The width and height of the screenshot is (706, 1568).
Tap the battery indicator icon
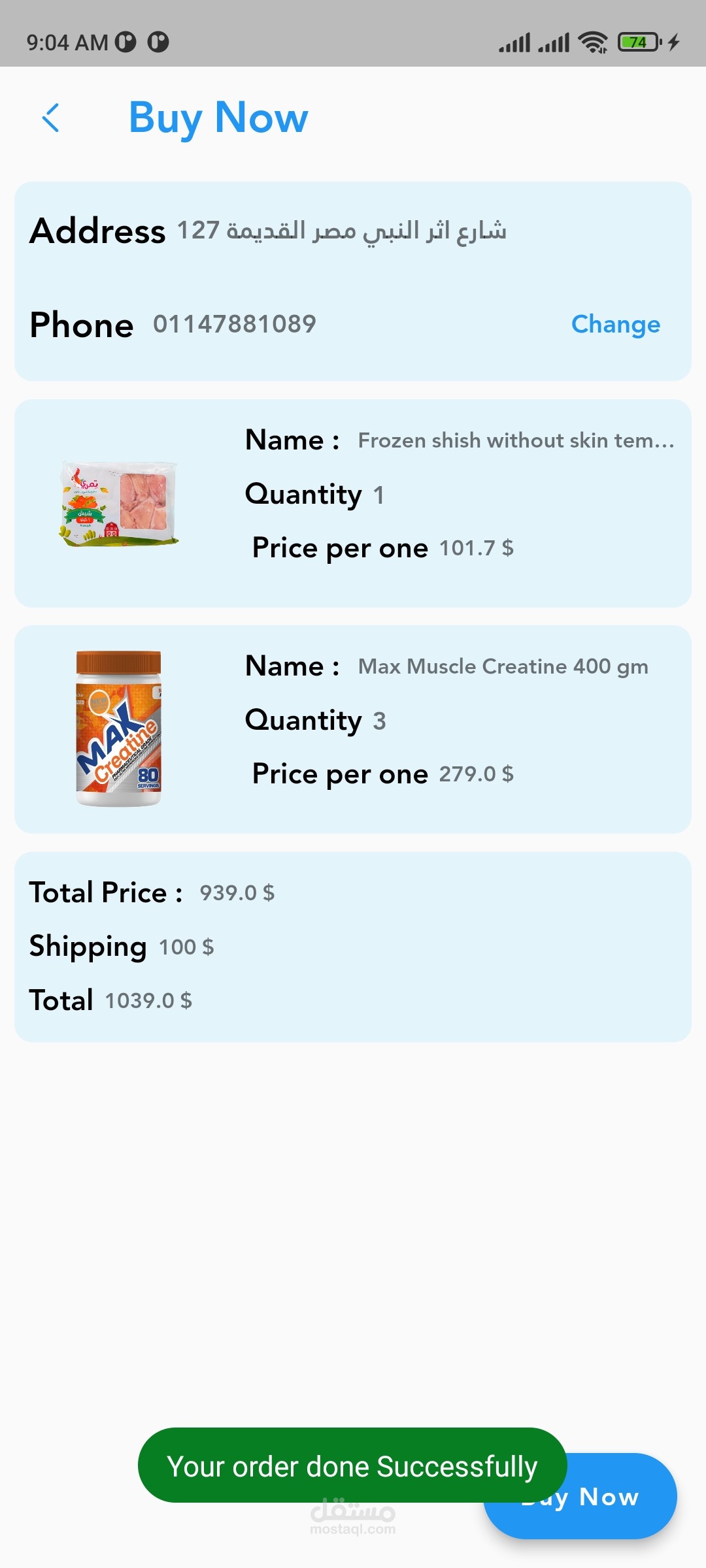[639, 42]
